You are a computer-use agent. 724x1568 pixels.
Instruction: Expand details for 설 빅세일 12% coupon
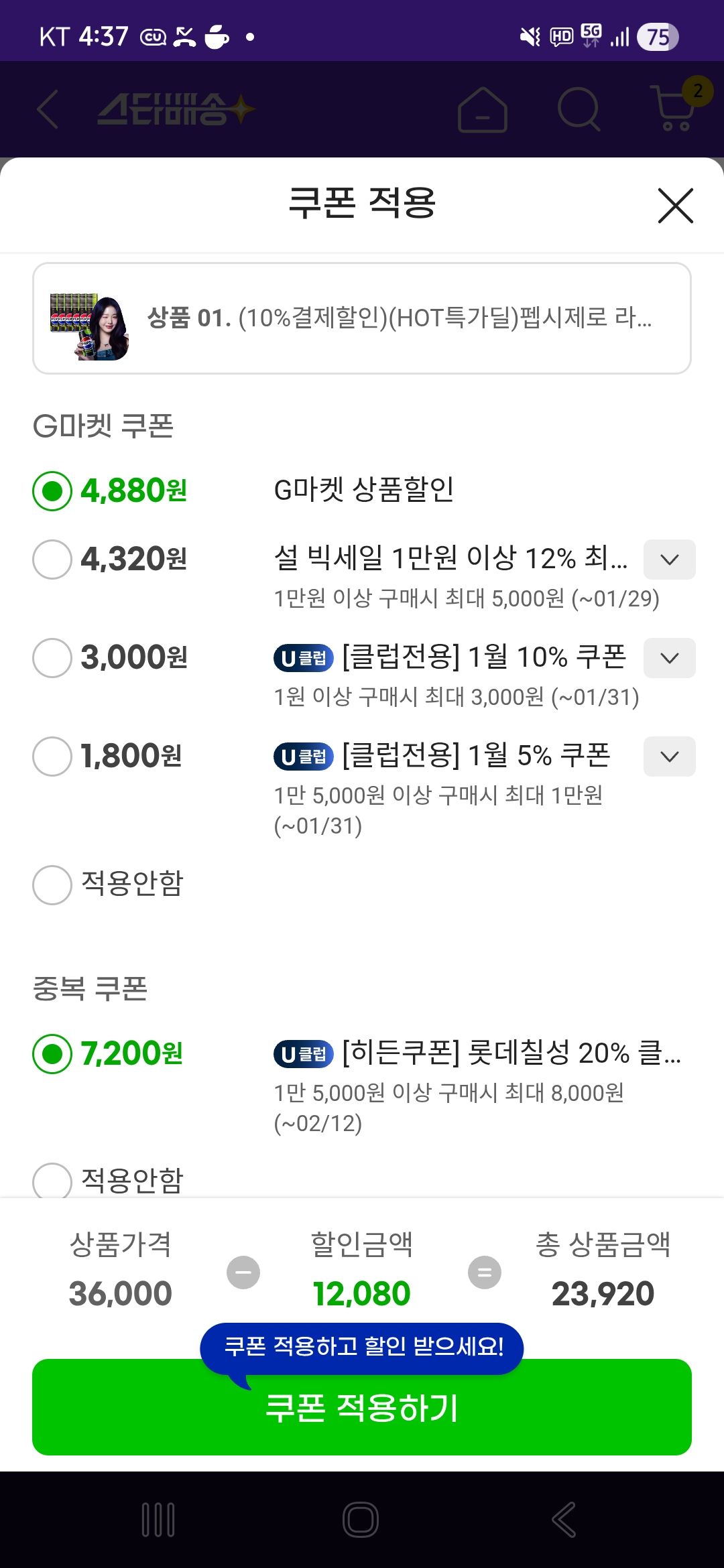coord(669,560)
